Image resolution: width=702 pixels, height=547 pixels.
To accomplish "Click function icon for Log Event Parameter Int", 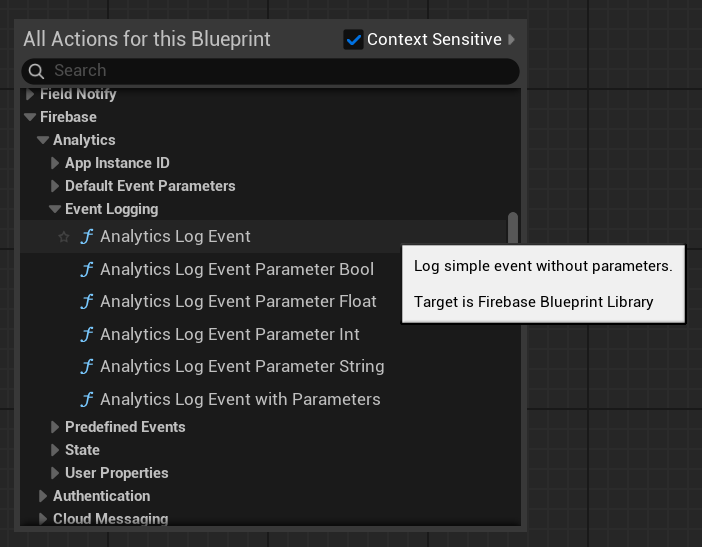I will tap(87, 334).
